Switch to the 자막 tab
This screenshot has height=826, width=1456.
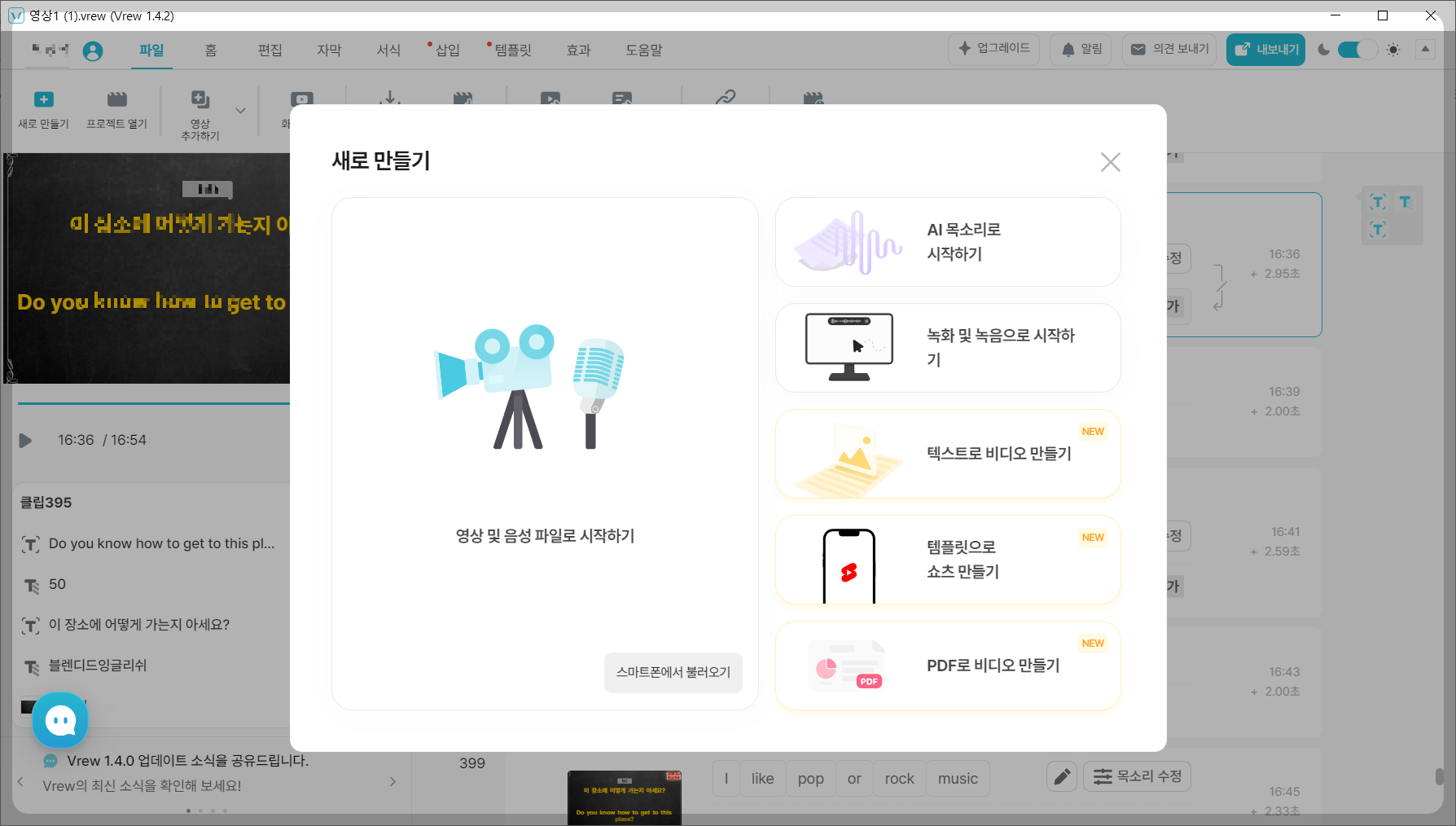pos(329,50)
